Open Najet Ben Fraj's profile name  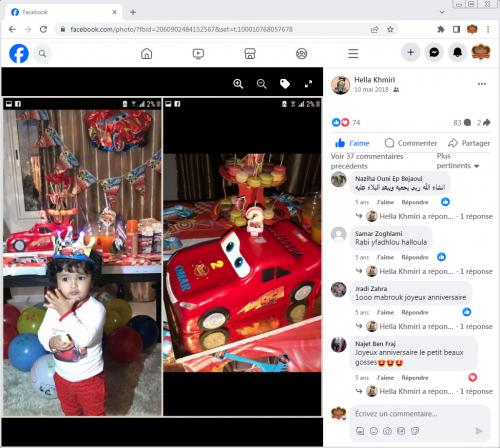[x=375, y=344]
